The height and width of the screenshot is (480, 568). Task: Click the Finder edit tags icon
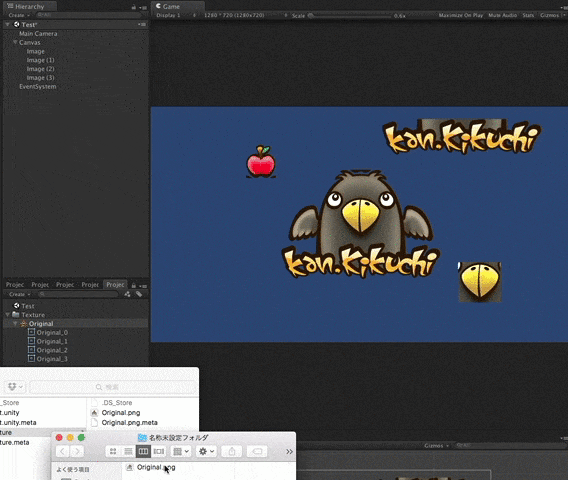257,451
